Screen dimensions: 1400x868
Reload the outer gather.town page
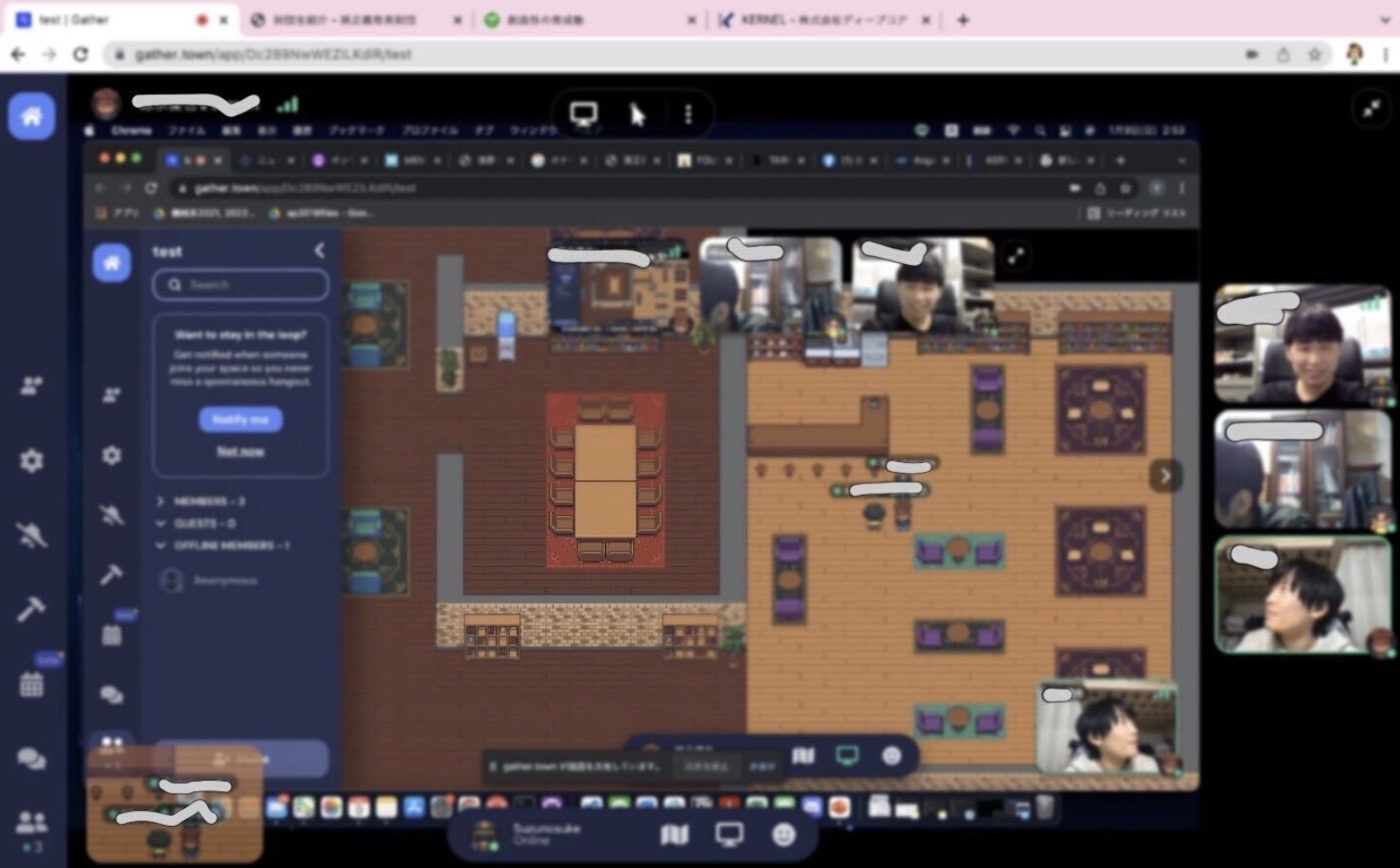click(x=80, y=55)
